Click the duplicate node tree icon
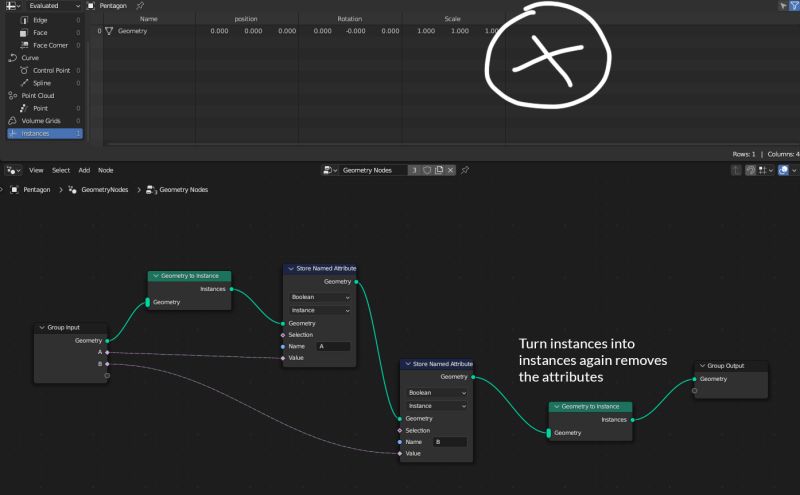 (439, 170)
